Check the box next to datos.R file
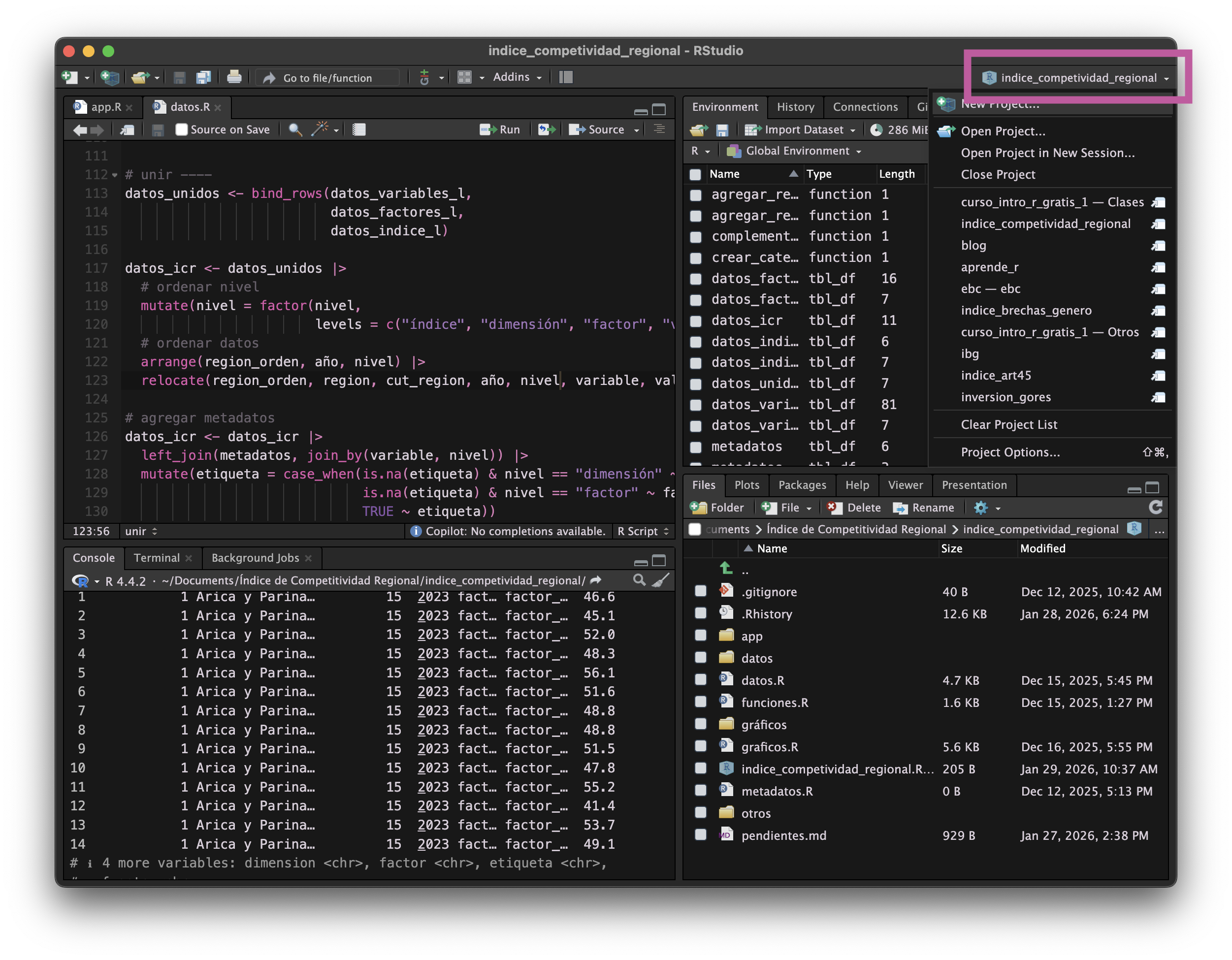1232x960 pixels. [701, 680]
